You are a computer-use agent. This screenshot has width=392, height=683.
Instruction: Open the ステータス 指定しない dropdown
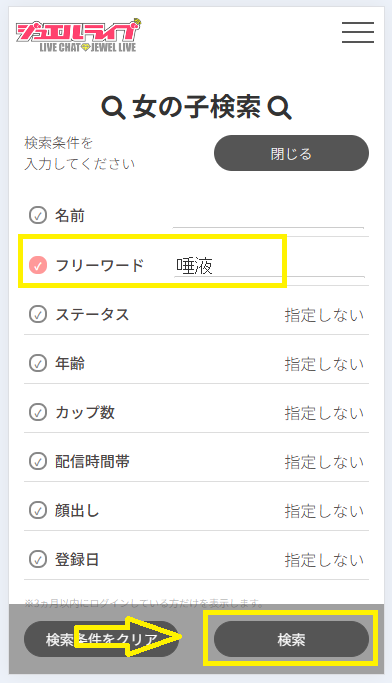[x=324, y=314]
